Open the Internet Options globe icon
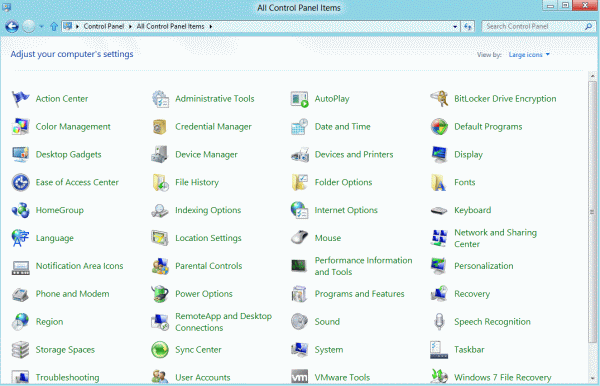 tap(299, 210)
